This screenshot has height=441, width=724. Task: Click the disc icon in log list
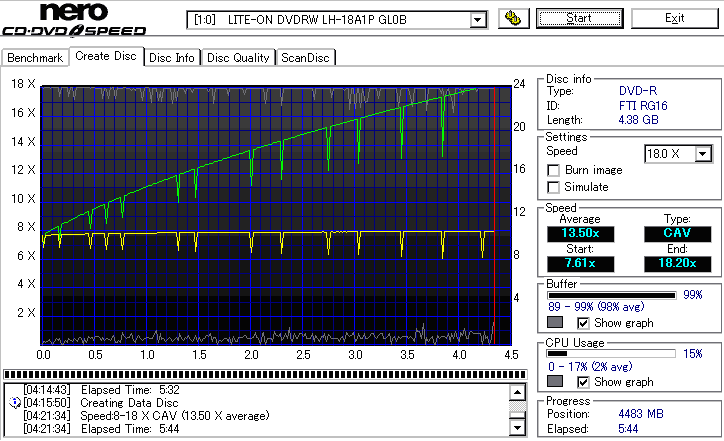[15, 403]
